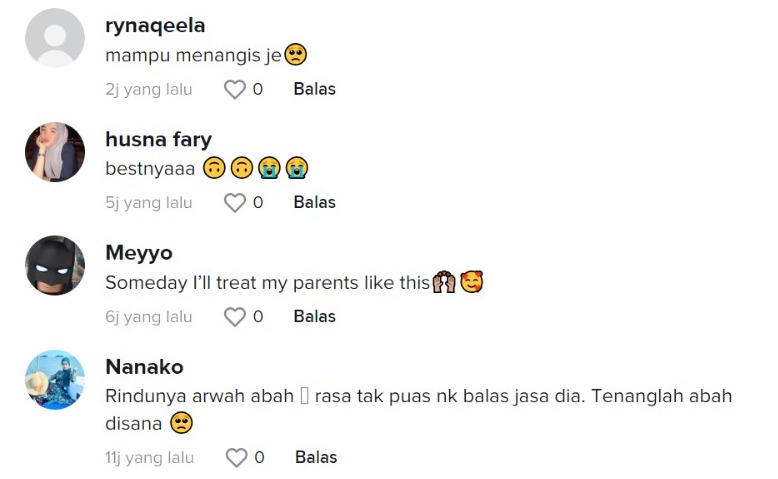Like Meyyo's comment using heart icon
The width and height of the screenshot is (778, 479).
tap(235, 317)
